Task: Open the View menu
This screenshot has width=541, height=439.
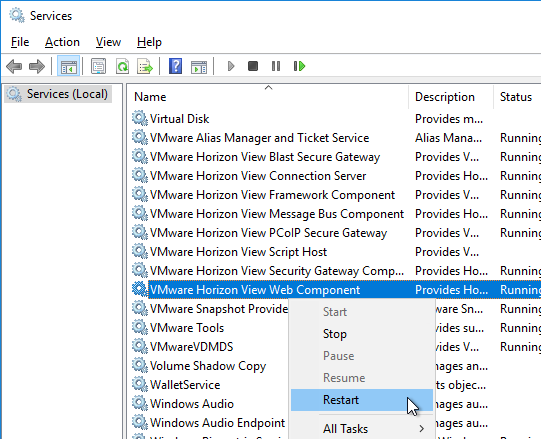Action: (108, 42)
